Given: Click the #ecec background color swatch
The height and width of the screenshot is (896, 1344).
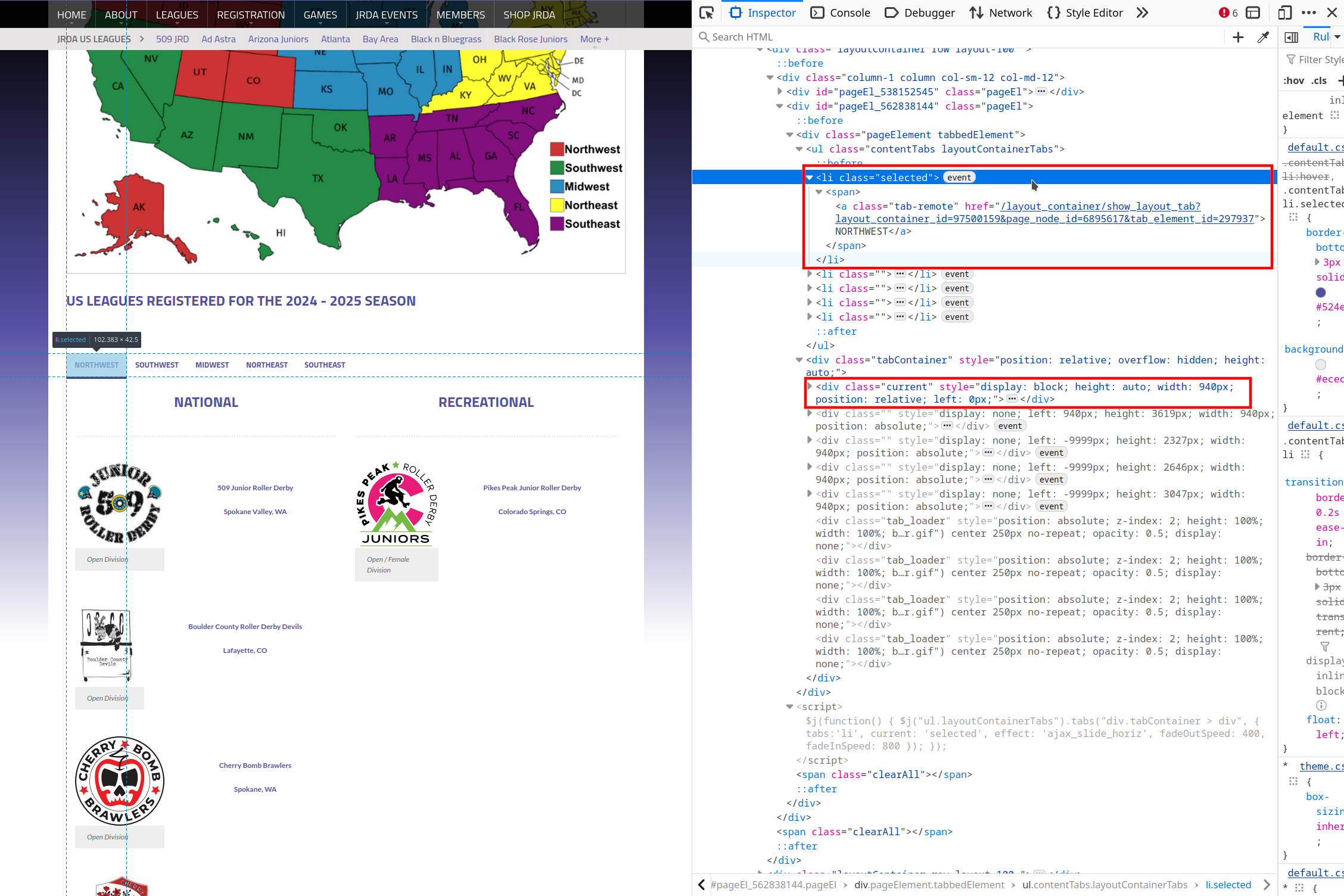Looking at the screenshot, I should [x=1321, y=365].
